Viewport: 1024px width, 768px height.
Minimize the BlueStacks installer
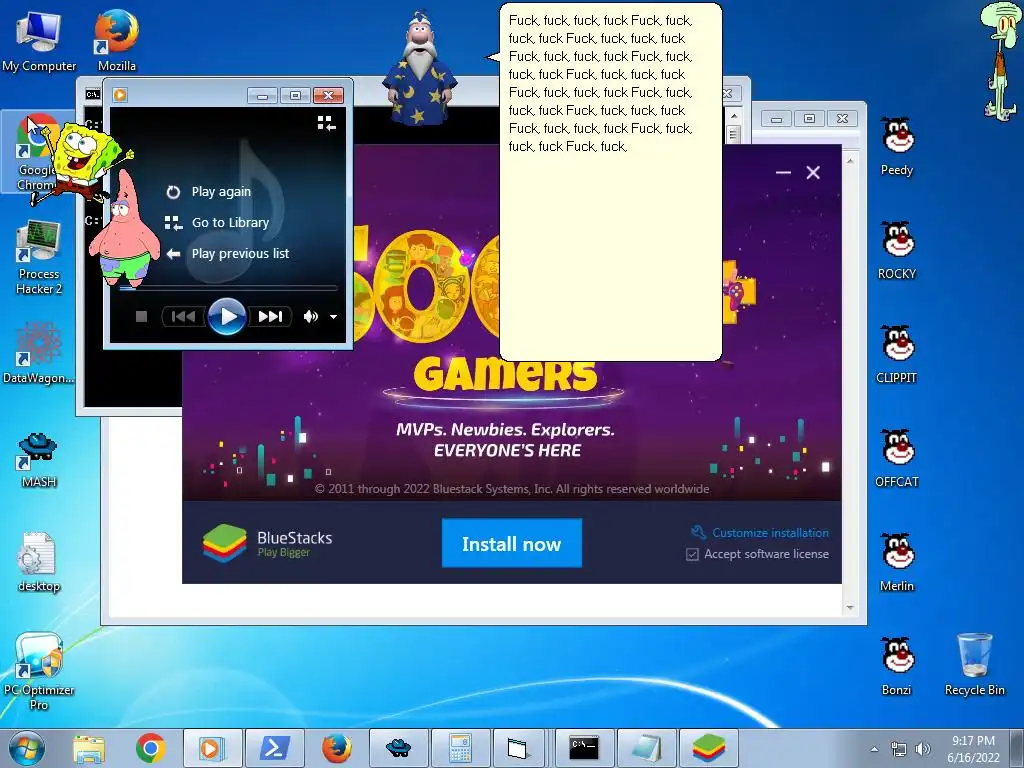pyautogui.click(x=783, y=172)
